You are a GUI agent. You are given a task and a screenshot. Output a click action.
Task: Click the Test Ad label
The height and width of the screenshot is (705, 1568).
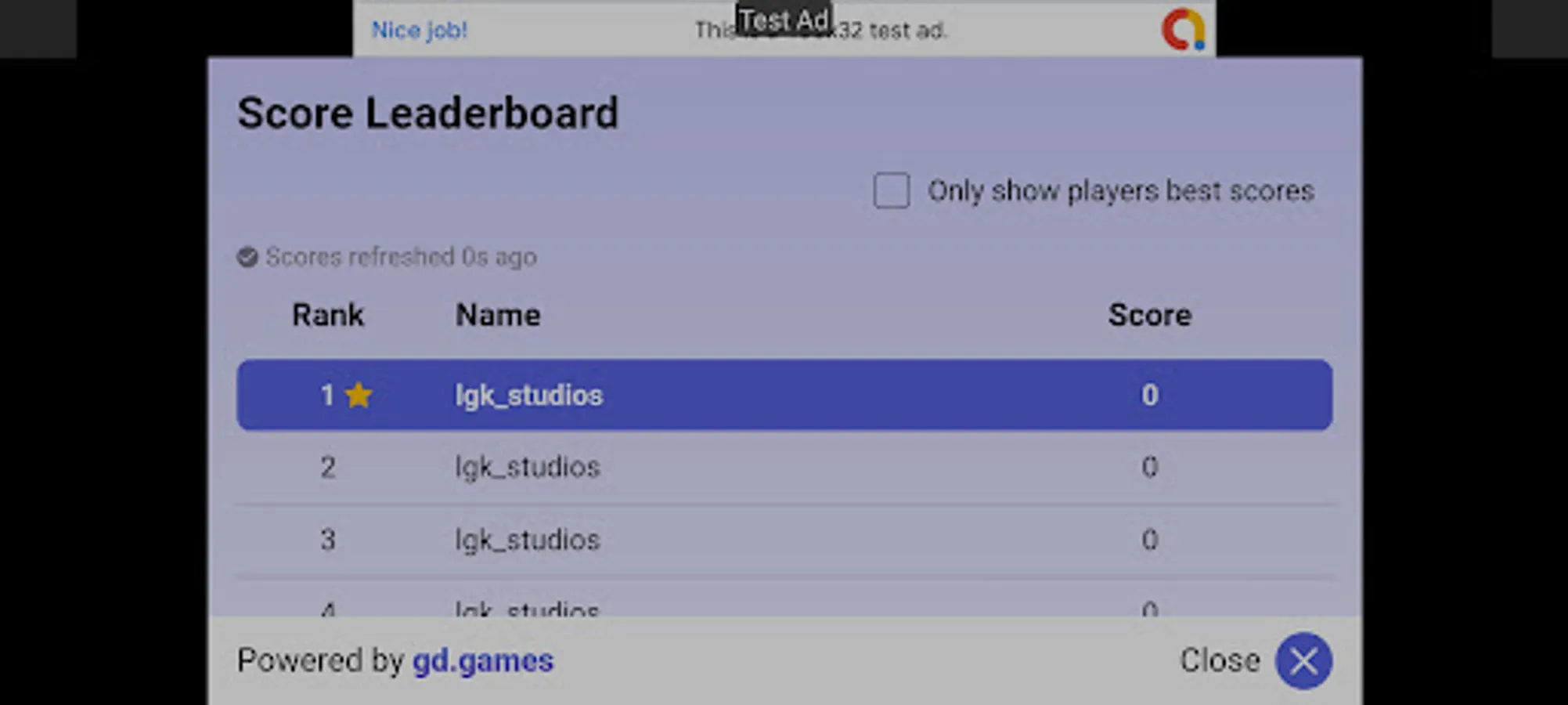[784, 20]
